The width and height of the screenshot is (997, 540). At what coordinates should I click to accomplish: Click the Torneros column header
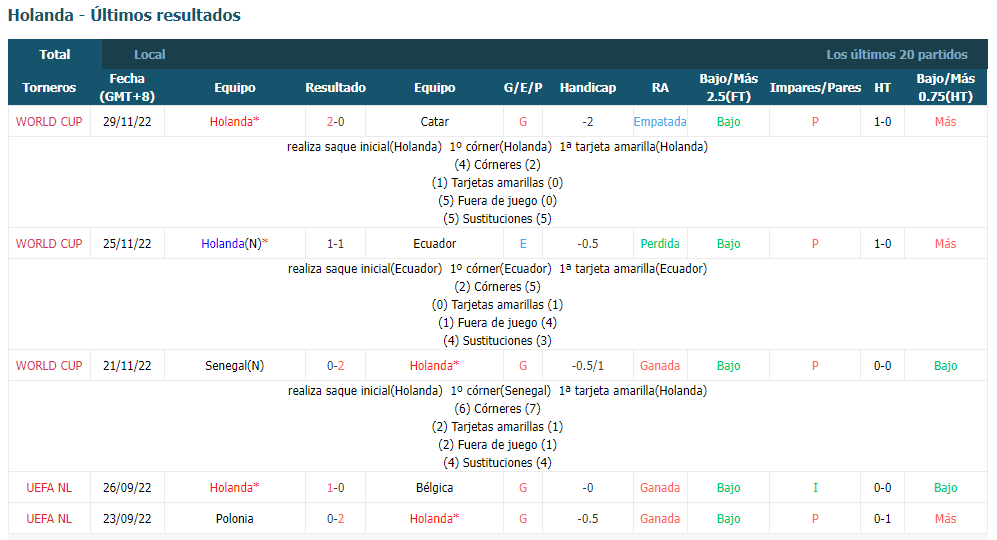[x=49, y=88]
